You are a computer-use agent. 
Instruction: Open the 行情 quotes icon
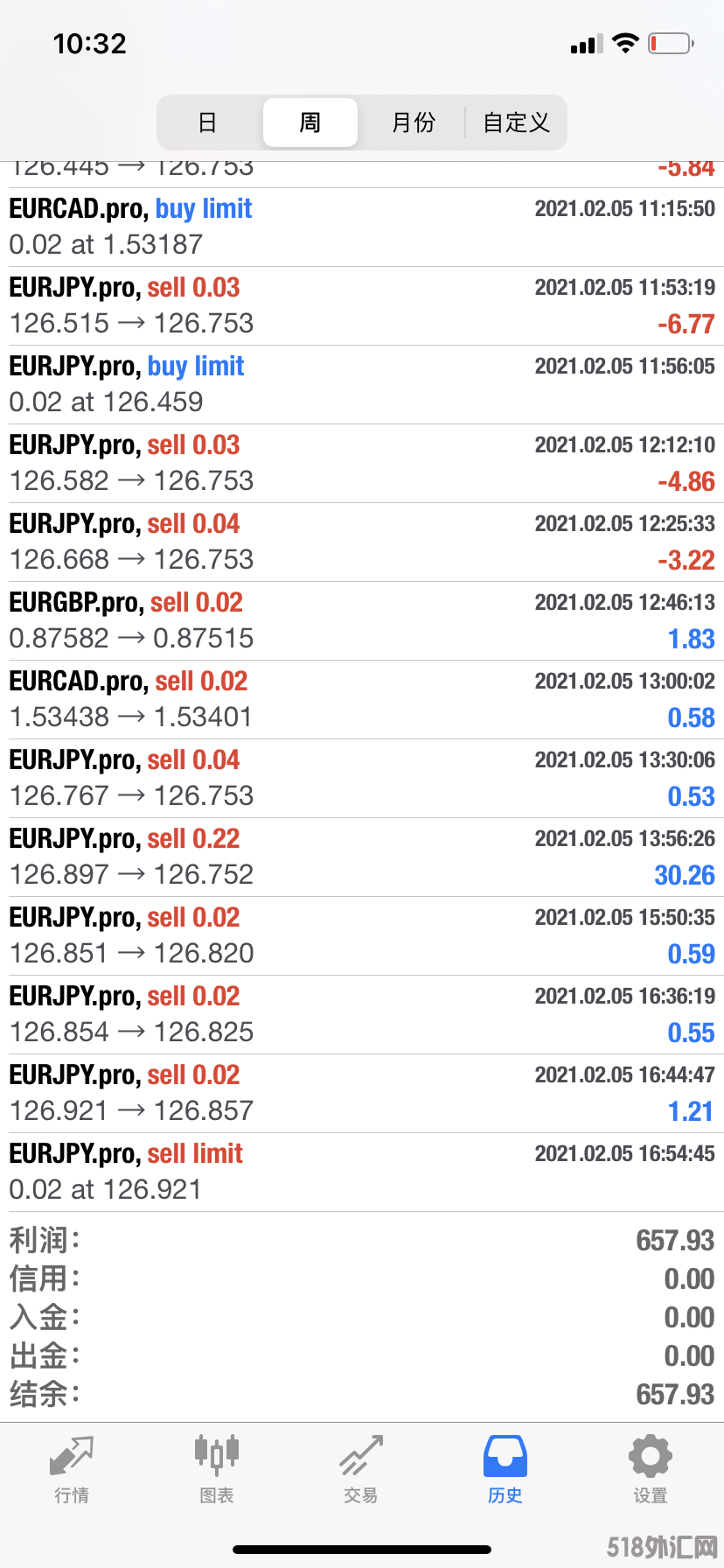[x=71, y=1457]
